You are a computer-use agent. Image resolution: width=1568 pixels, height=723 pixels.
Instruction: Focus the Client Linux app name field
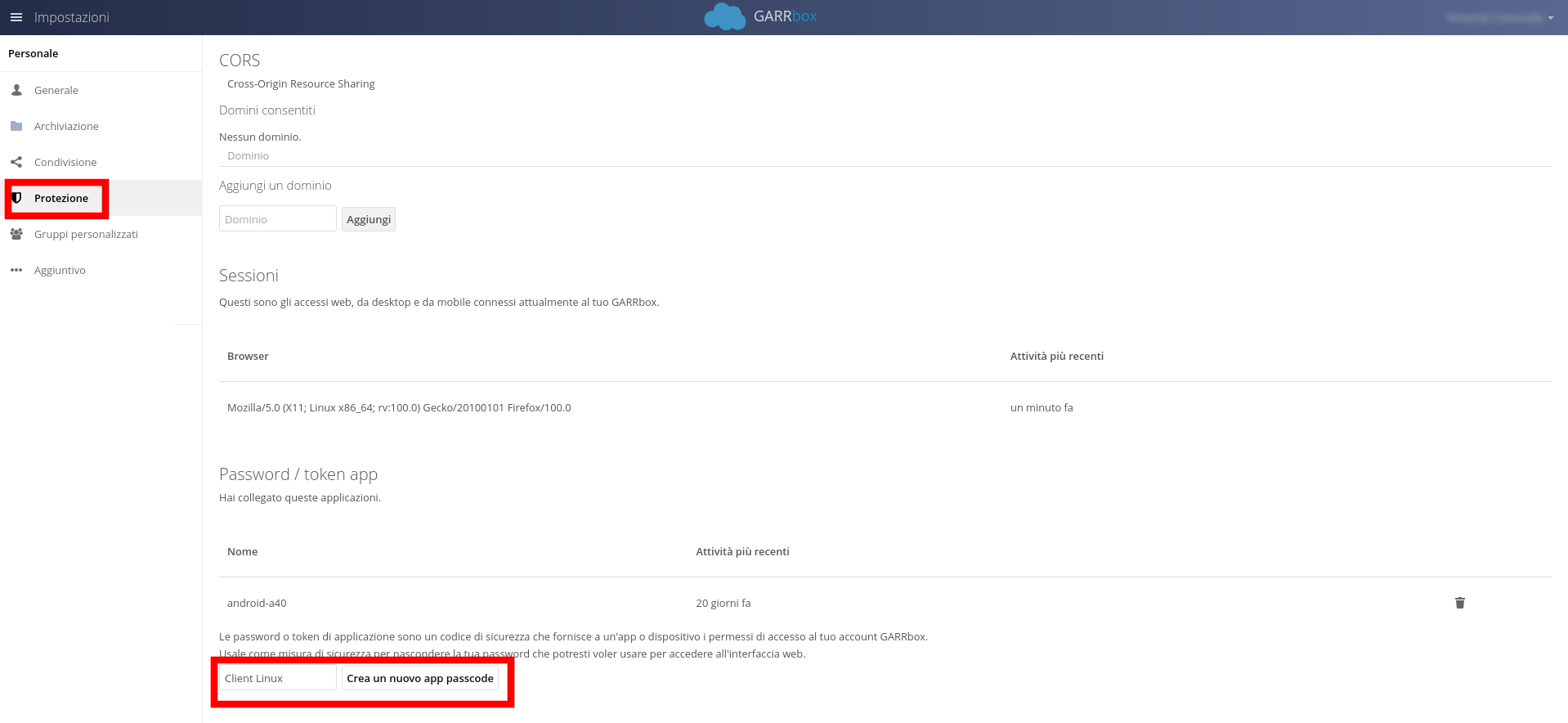[278, 678]
